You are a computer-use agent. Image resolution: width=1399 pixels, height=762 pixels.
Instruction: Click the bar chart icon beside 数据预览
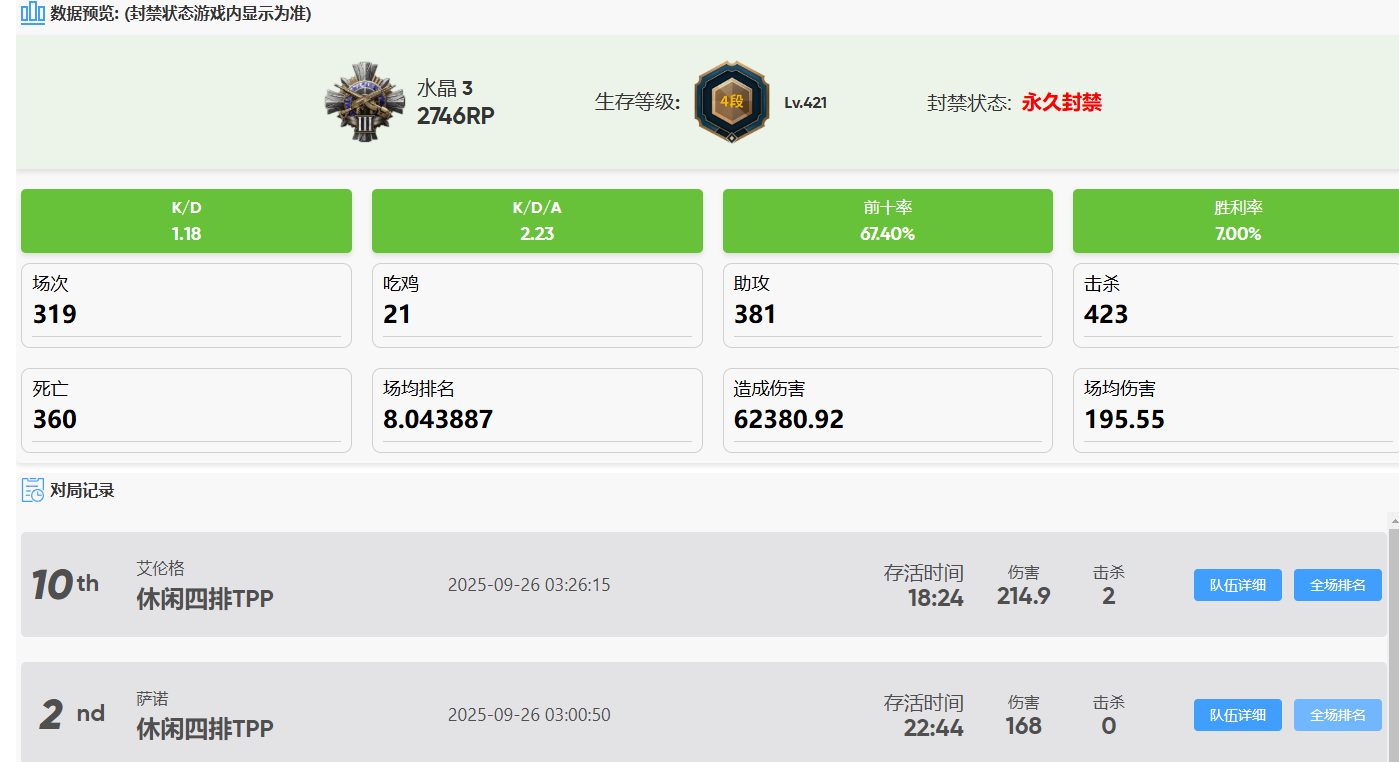[x=32, y=13]
